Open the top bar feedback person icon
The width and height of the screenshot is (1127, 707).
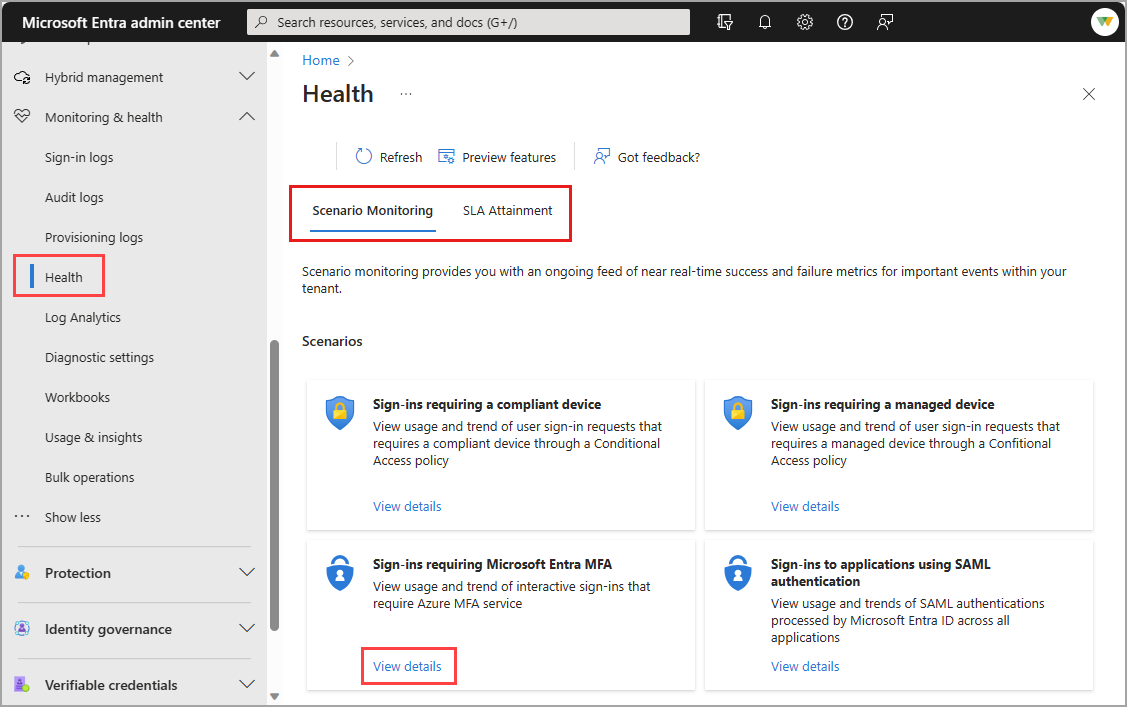885,22
